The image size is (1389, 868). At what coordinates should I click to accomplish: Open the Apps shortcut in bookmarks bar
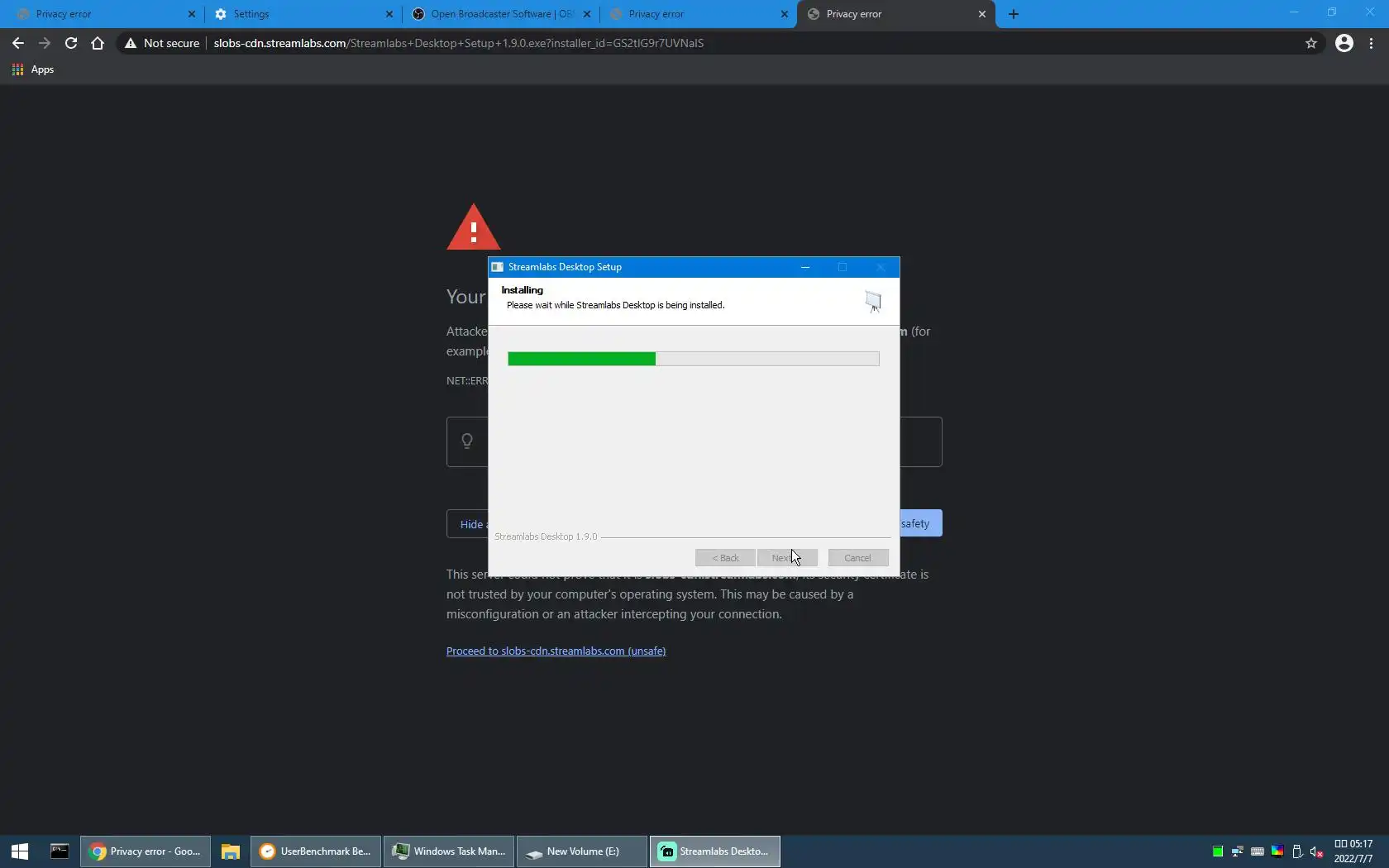click(x=33, y=69)
